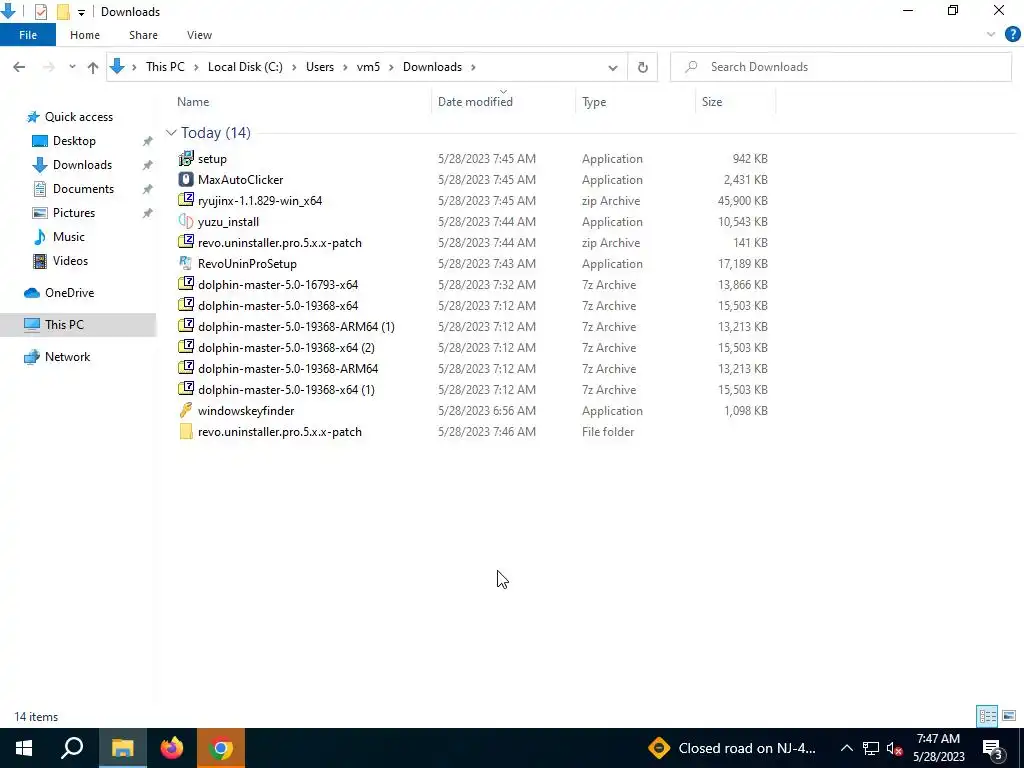Go up one folder level arrow

[93, 67]
